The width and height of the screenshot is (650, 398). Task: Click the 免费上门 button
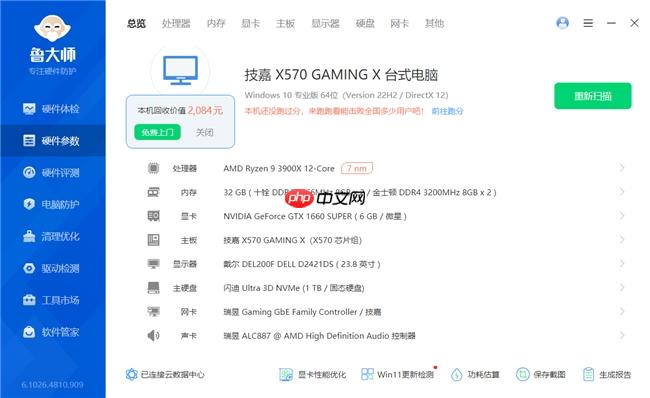coord(158,132)
